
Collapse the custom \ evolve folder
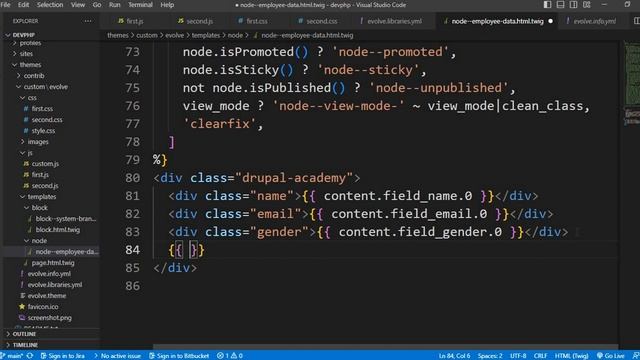[45, 87]
